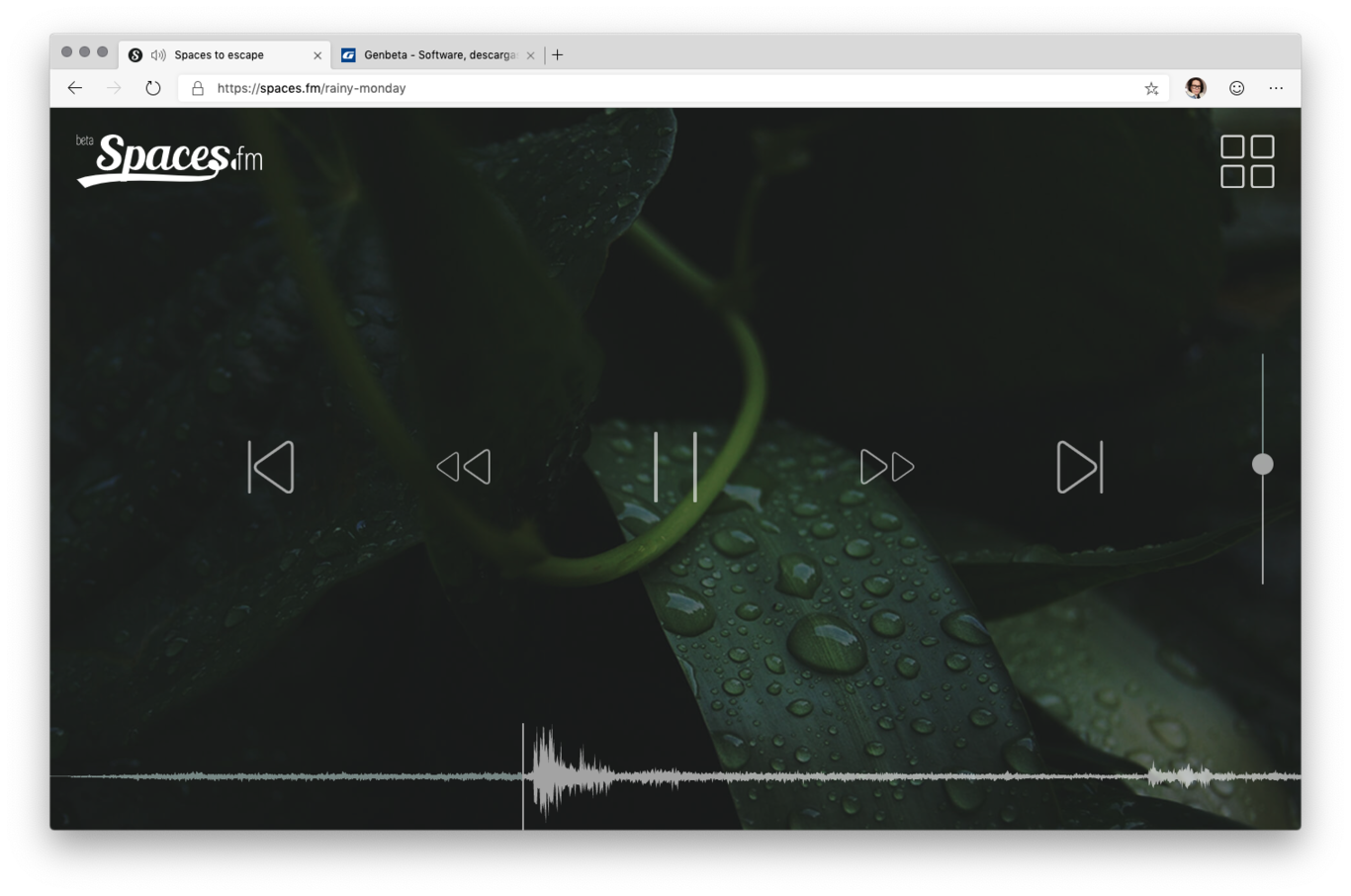Skip to the previous track
Screen dimensions: 1351x896
[x=271, y=467]
